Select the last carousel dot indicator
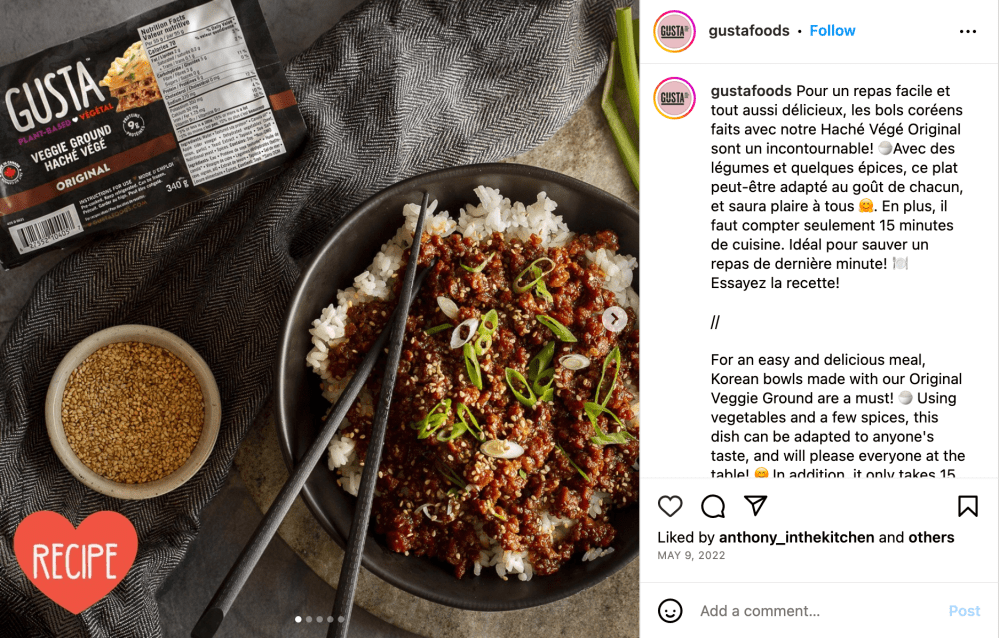 (341, 619)
